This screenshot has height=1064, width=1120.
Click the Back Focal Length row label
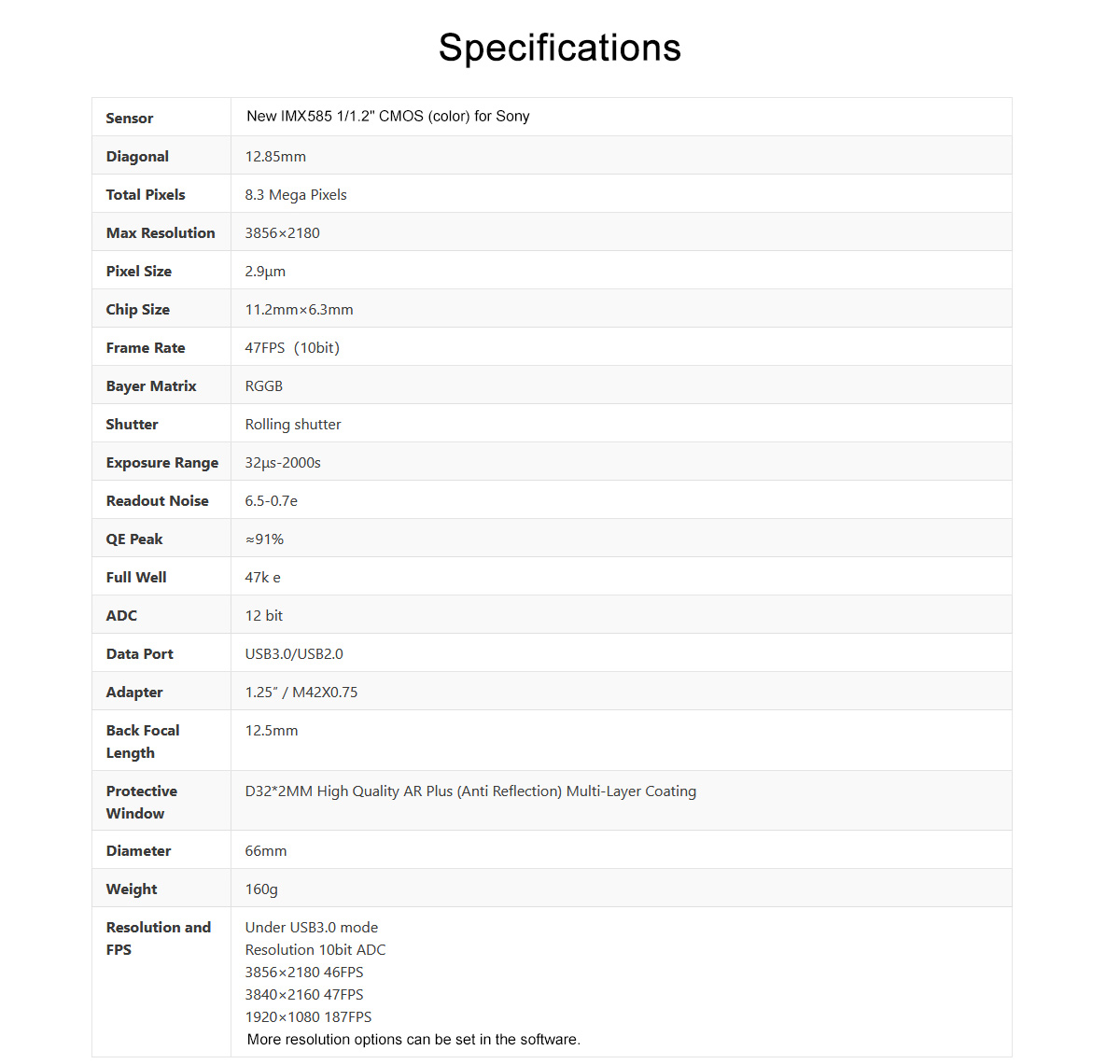(143, 742)
